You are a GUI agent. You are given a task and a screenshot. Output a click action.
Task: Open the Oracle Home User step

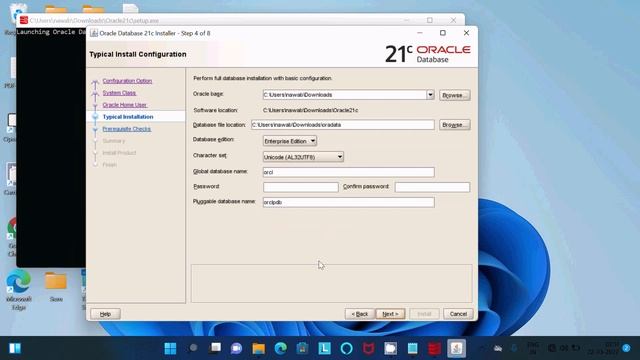pos(124,105)
